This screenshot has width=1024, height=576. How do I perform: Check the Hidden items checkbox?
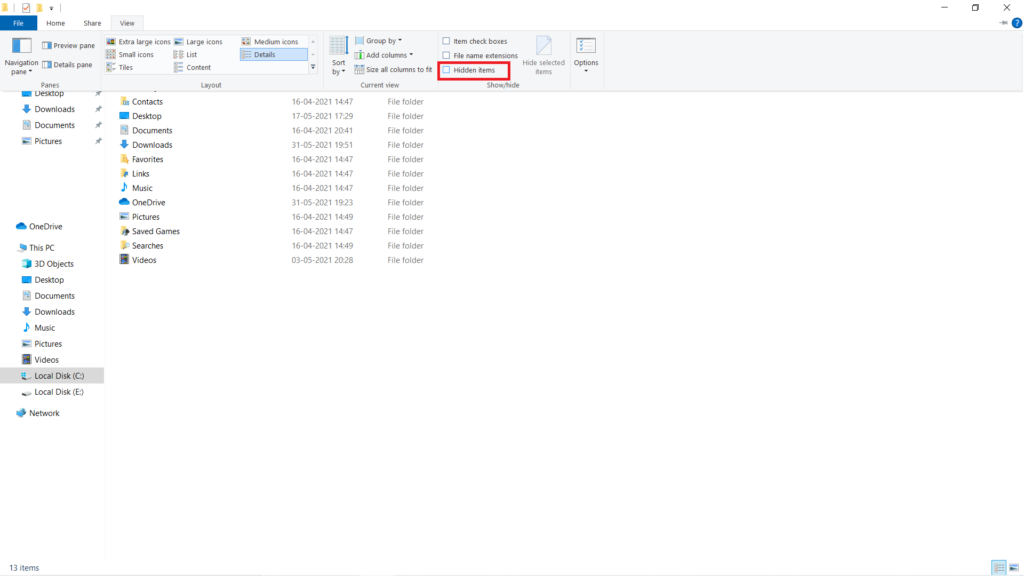[447, 70]
